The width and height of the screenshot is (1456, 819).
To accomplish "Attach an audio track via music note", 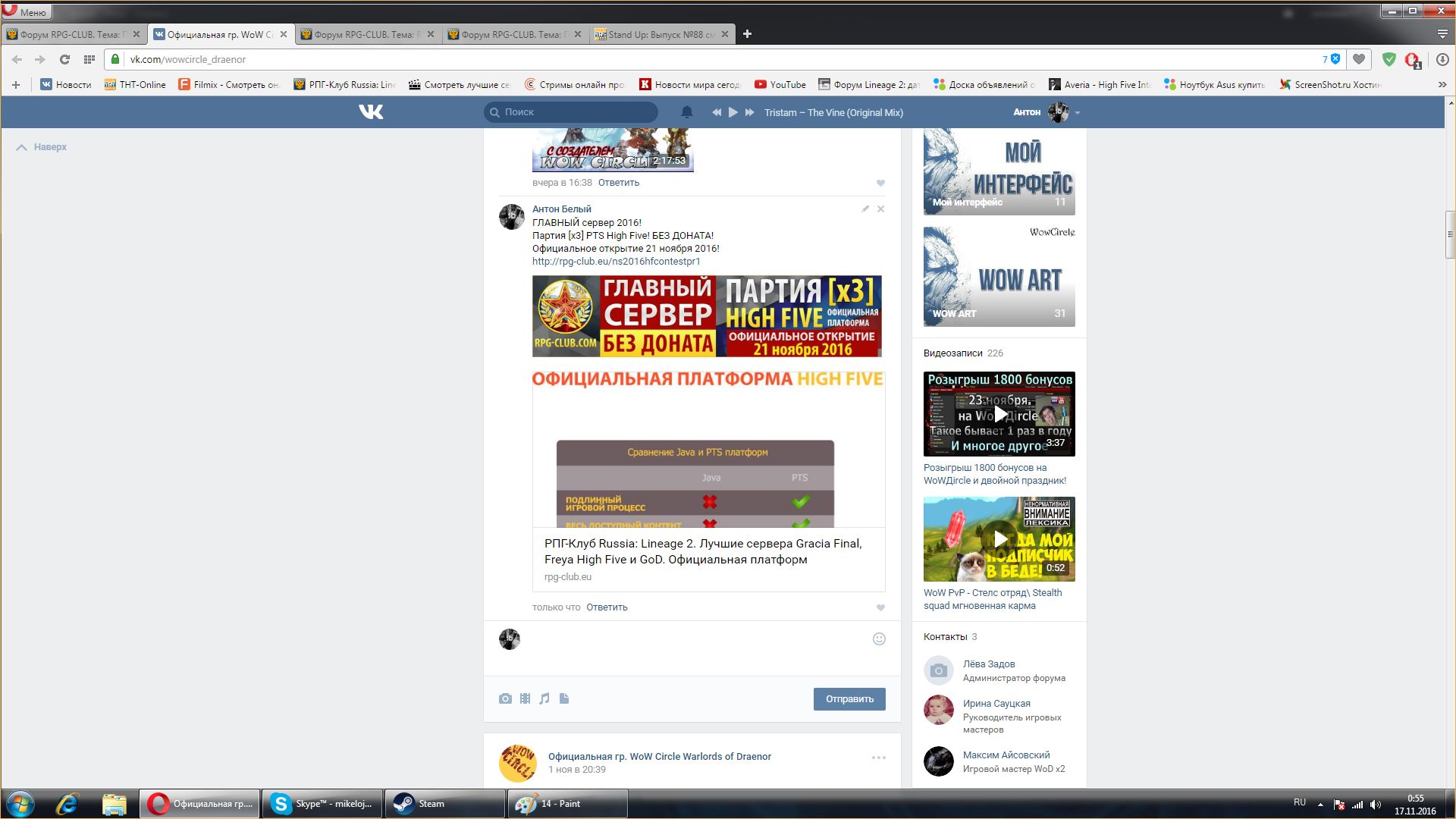I will [544, 698].
